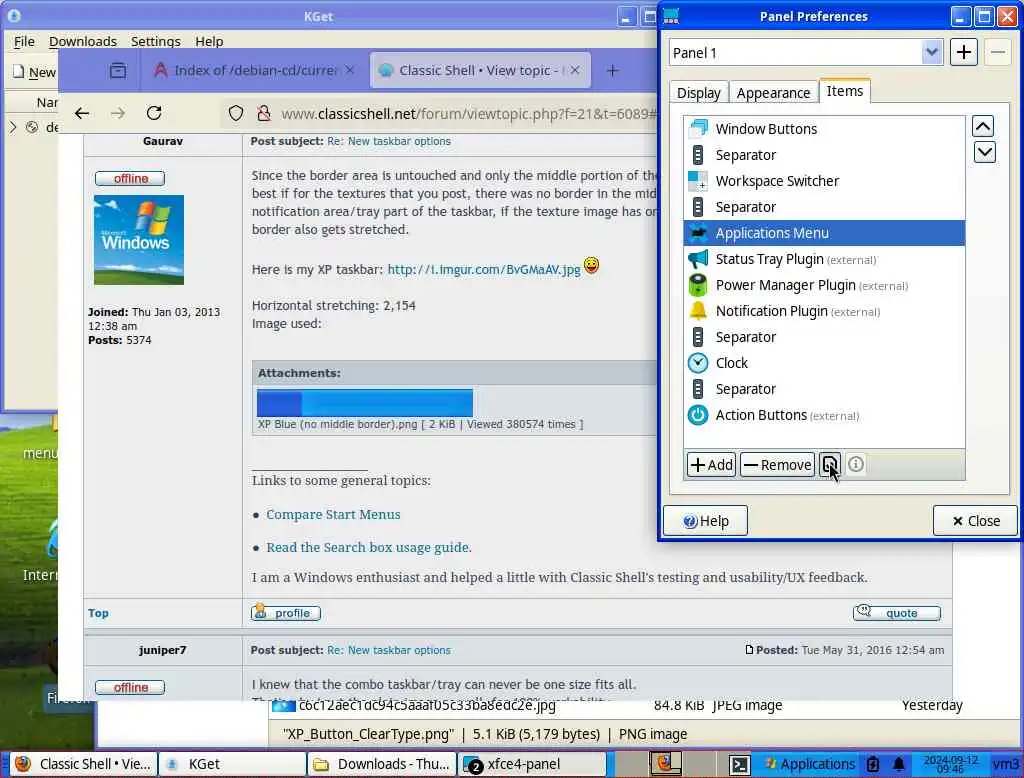Go back in the browser
This screenshot has height=778, width=1024.
(x=82, y=114)
